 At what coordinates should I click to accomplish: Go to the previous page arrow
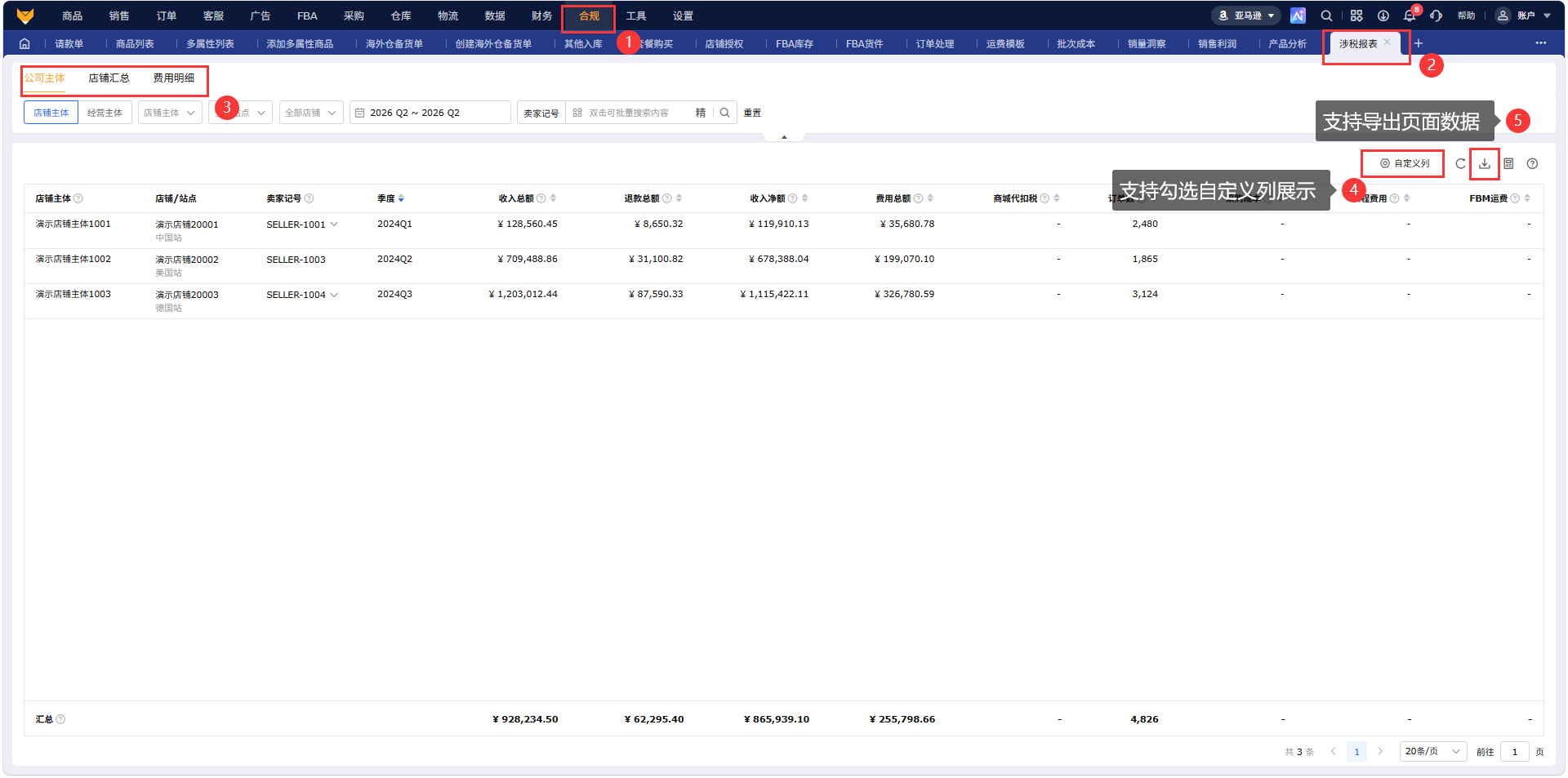(1333, 751)
